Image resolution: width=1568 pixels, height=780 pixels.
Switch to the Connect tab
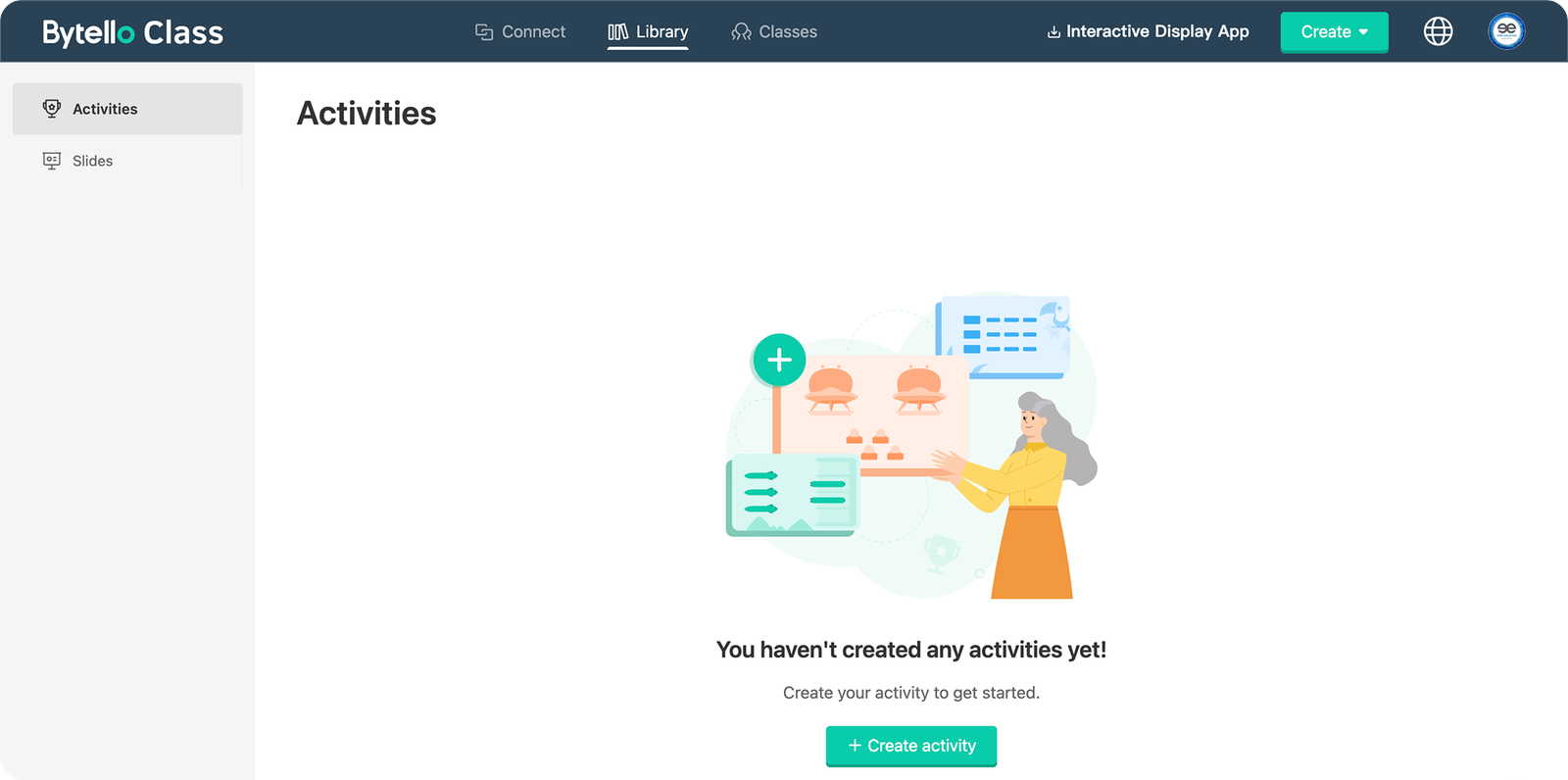(x=533, y=32)
